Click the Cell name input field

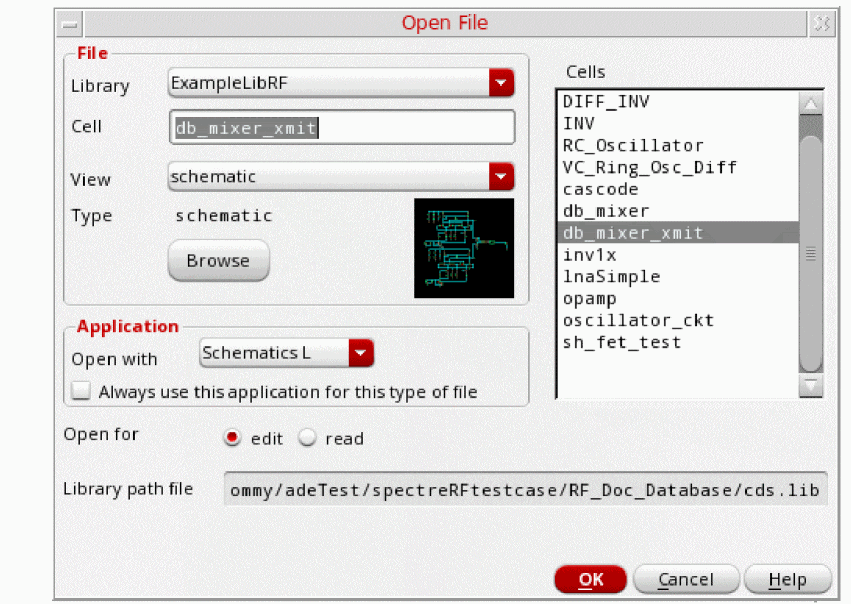pyautogui.click(x=342, y=127)
